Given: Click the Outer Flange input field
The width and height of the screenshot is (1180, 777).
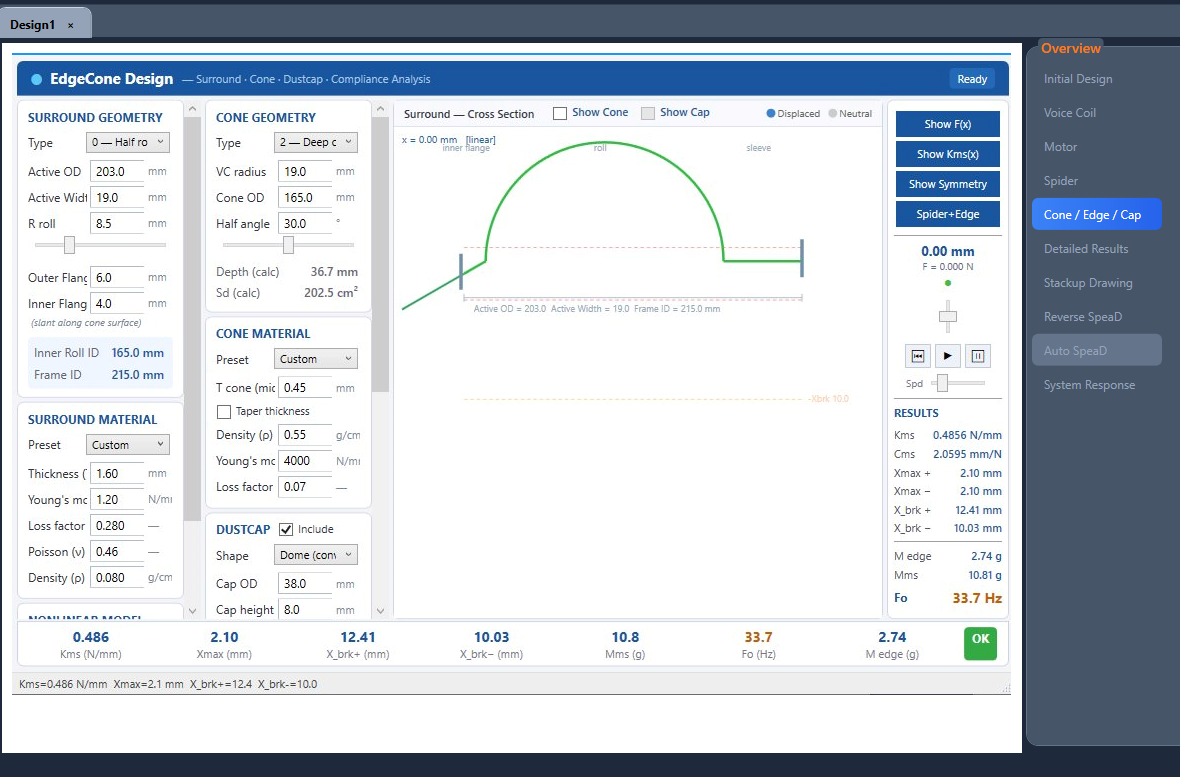Looking at the screenshot, I should click(x=117, y=278).
